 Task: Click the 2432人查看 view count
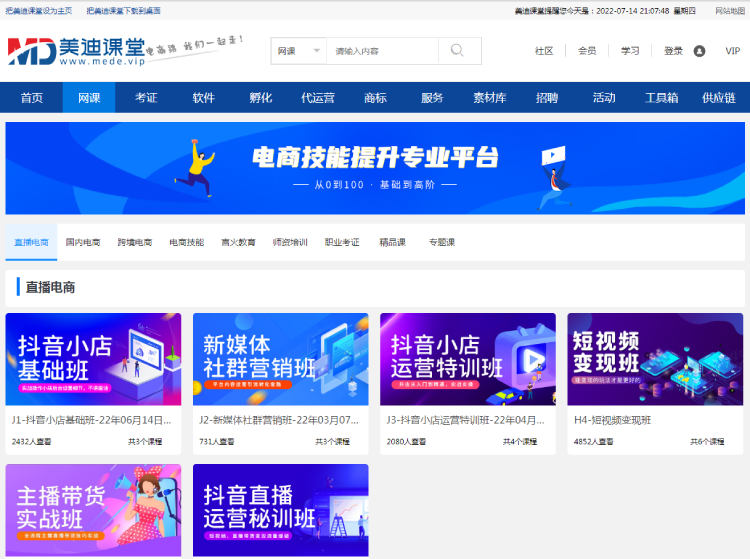point(32,441)
